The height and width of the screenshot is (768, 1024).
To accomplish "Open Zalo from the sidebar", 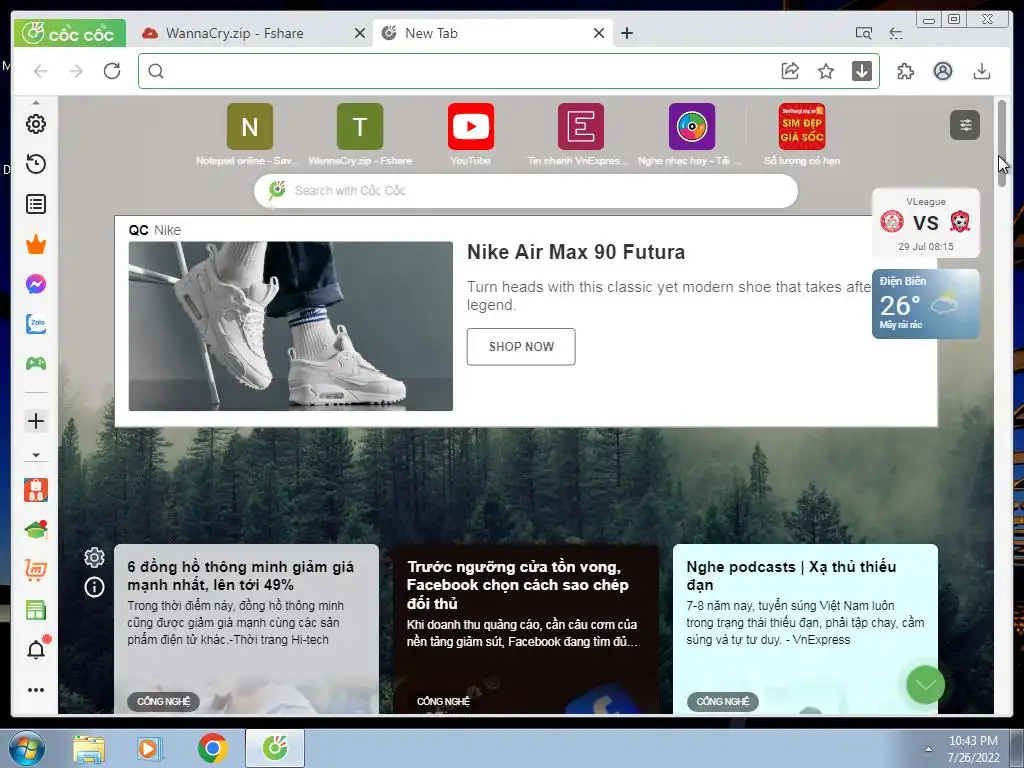I will click(x=36, y=324).
